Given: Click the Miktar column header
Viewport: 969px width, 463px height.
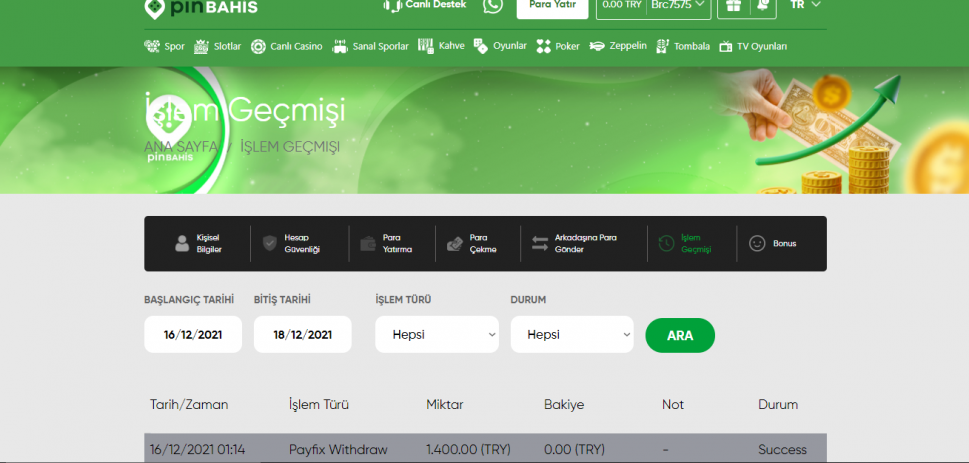Looking at the screenshot, I should tap(444, 404).
